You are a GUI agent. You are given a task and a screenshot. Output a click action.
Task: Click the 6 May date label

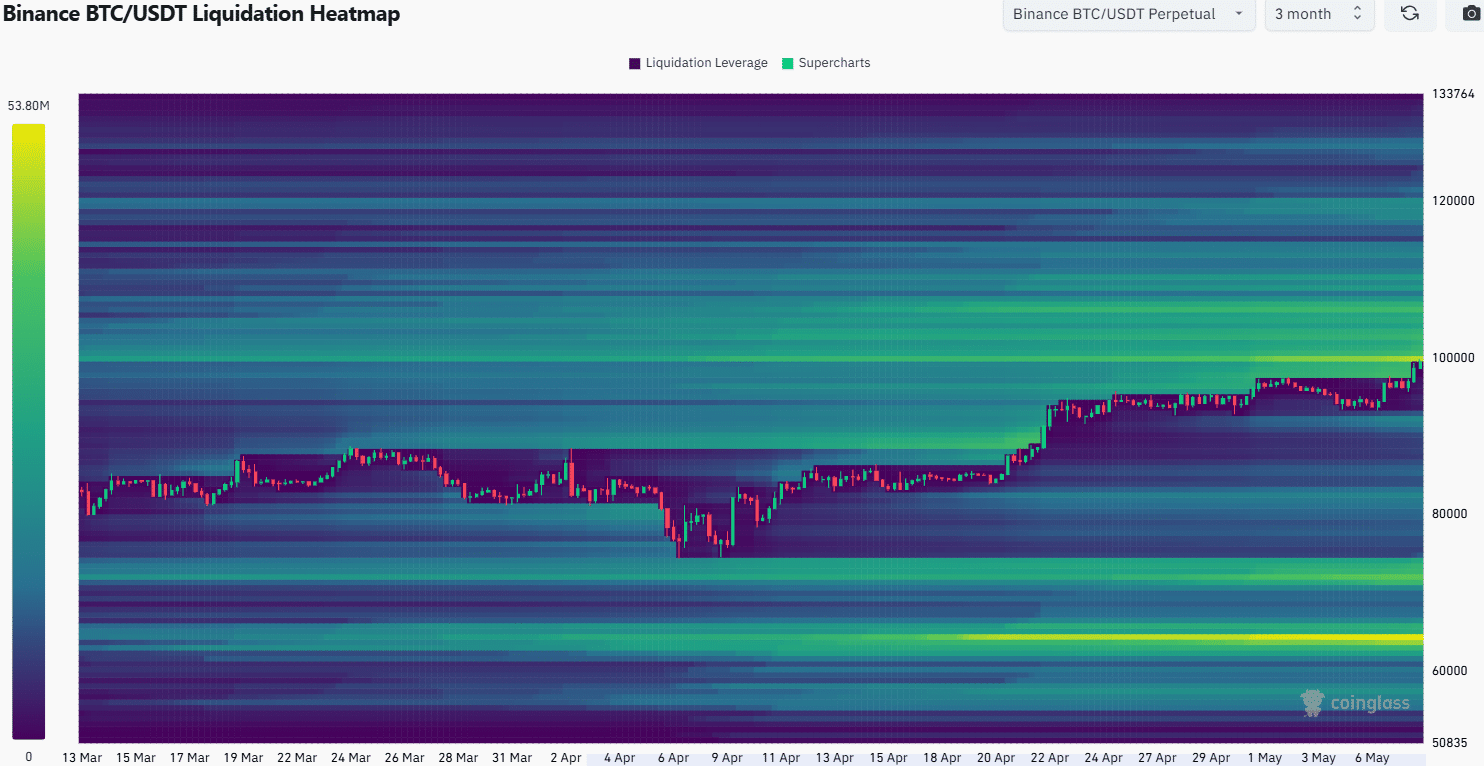pyautogui.click(x=1372, y=758)
